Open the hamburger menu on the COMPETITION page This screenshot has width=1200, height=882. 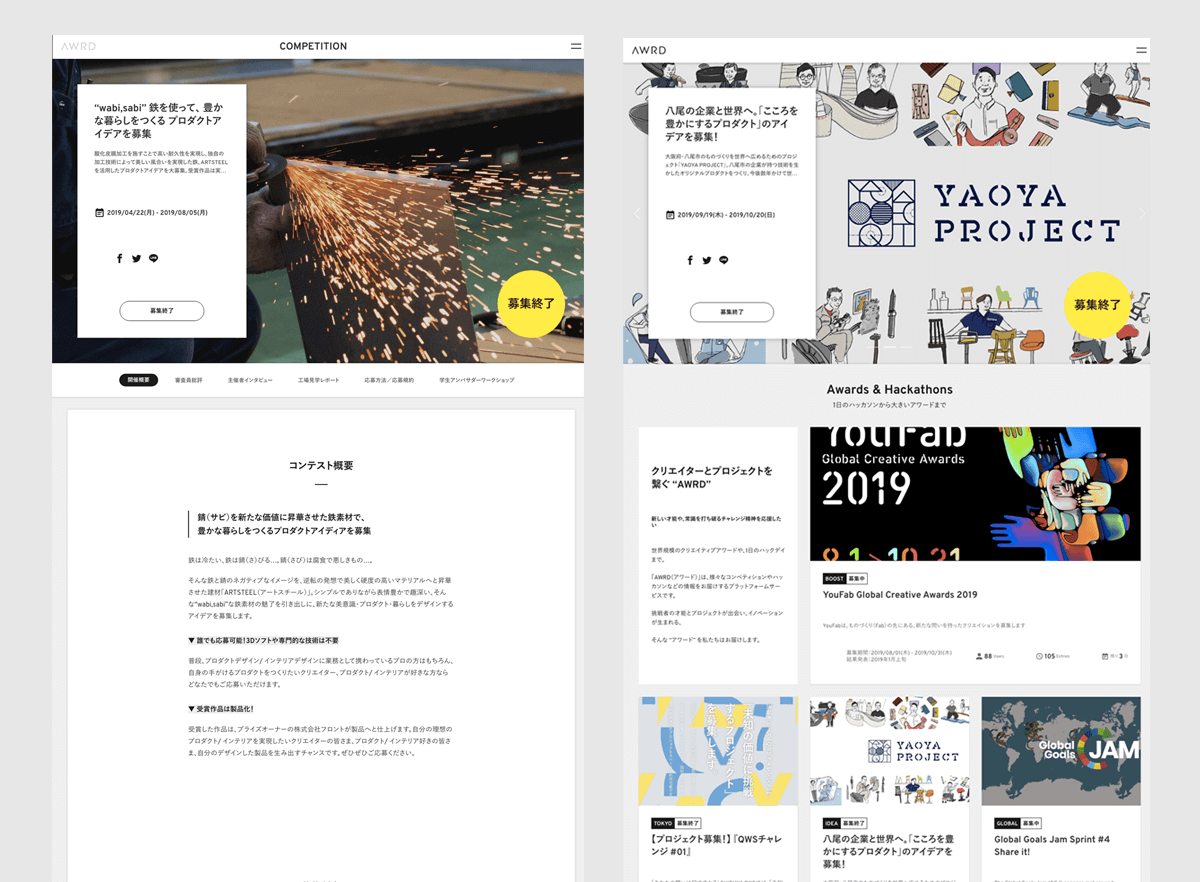576,46
